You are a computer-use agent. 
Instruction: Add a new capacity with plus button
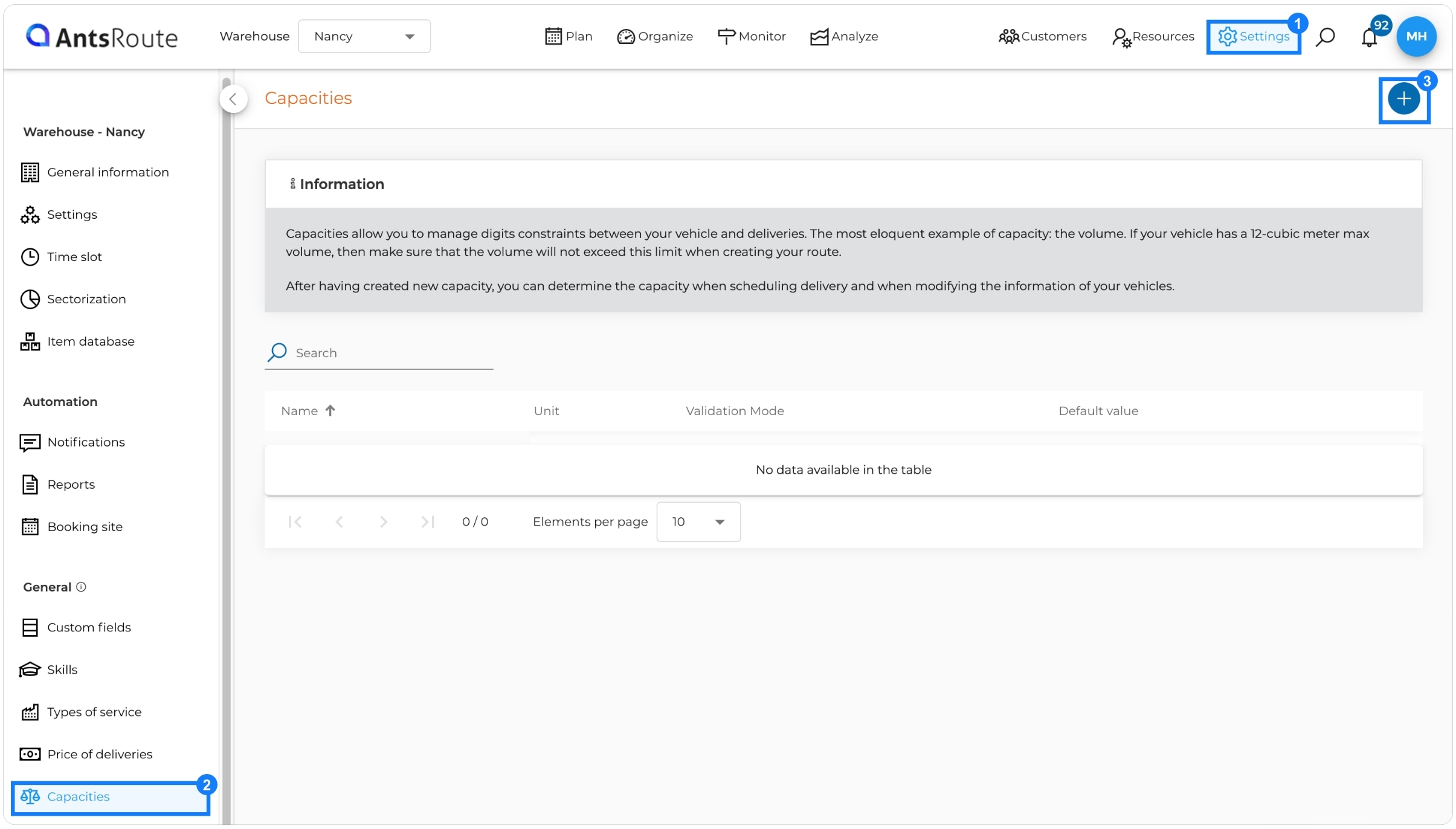1403,99
